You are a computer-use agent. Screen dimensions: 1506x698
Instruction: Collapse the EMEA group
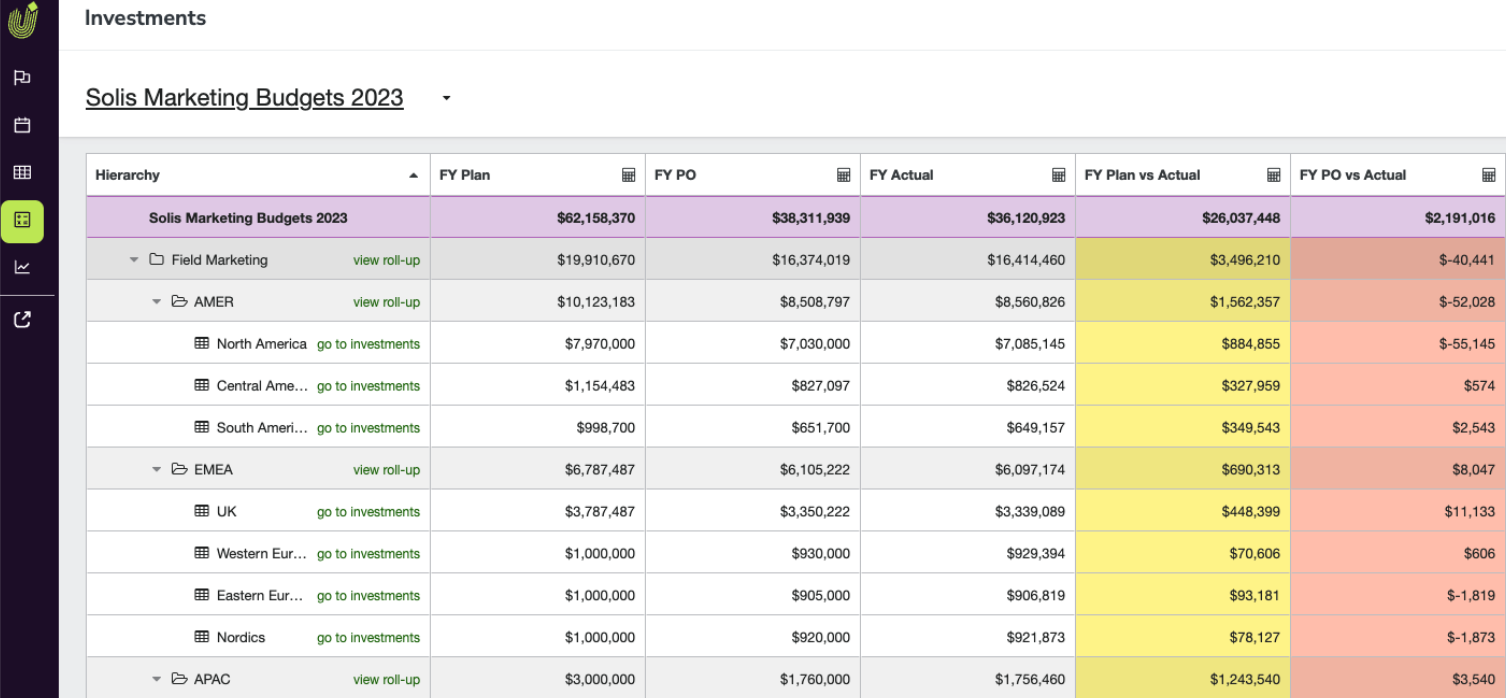coord(157,470)
